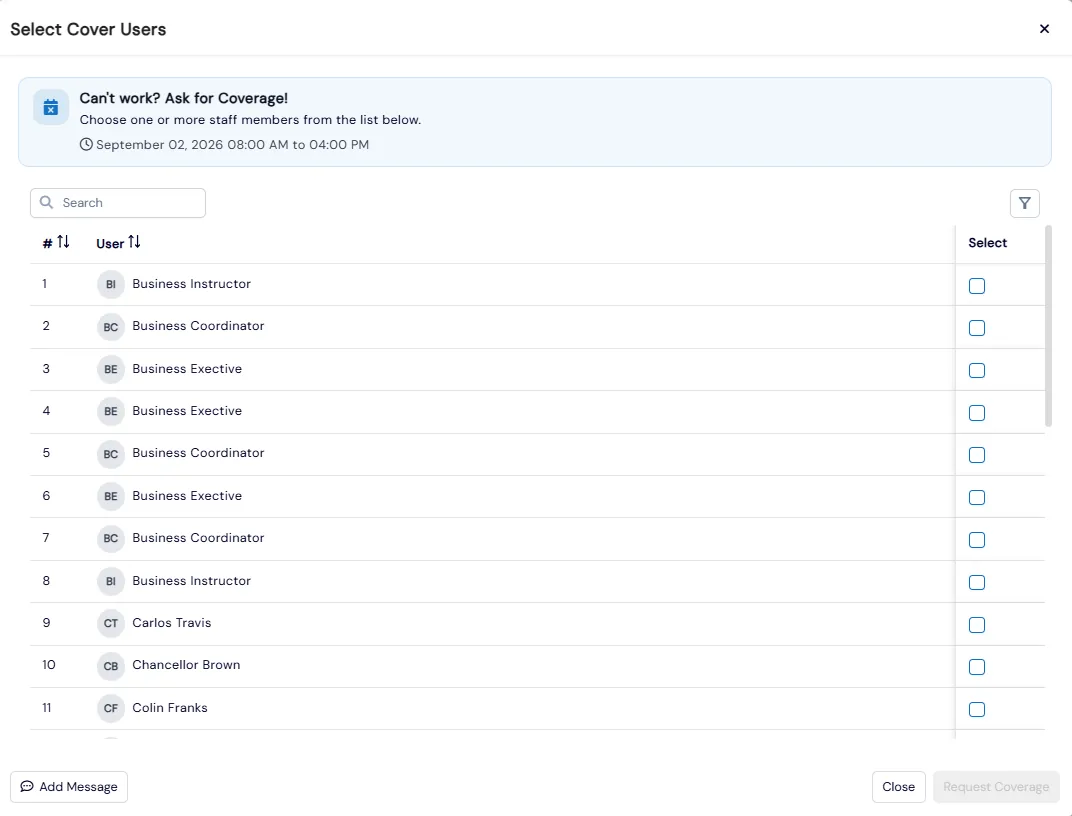Screen dimensions: 1072x816
Task: Click the Select Cover Users title
Action: tap(88, 29)
